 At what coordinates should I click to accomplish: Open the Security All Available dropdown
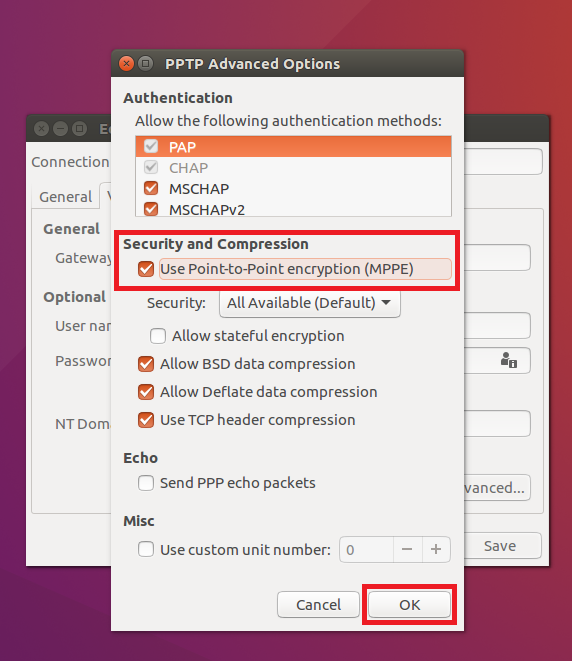309,303
